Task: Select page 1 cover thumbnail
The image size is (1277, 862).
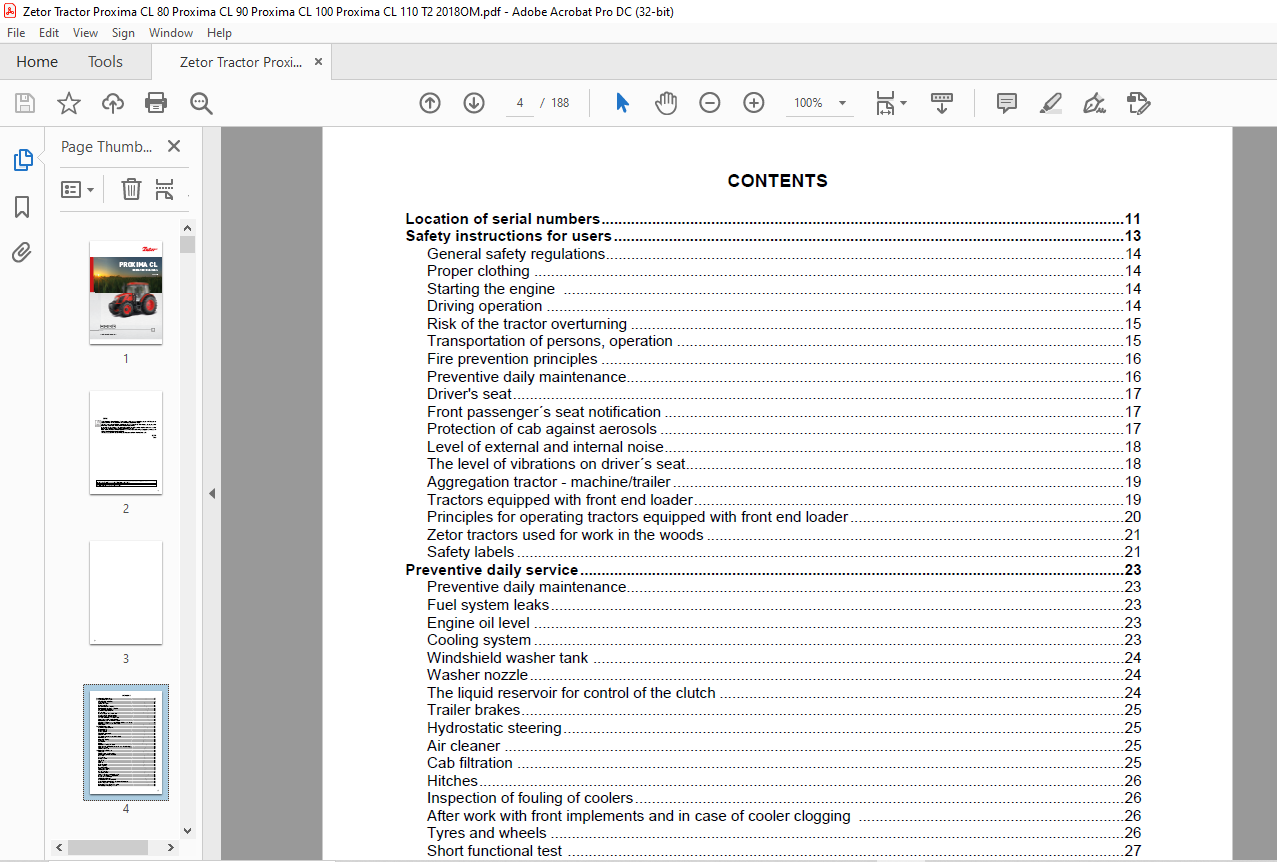Action: coord(126,292)
